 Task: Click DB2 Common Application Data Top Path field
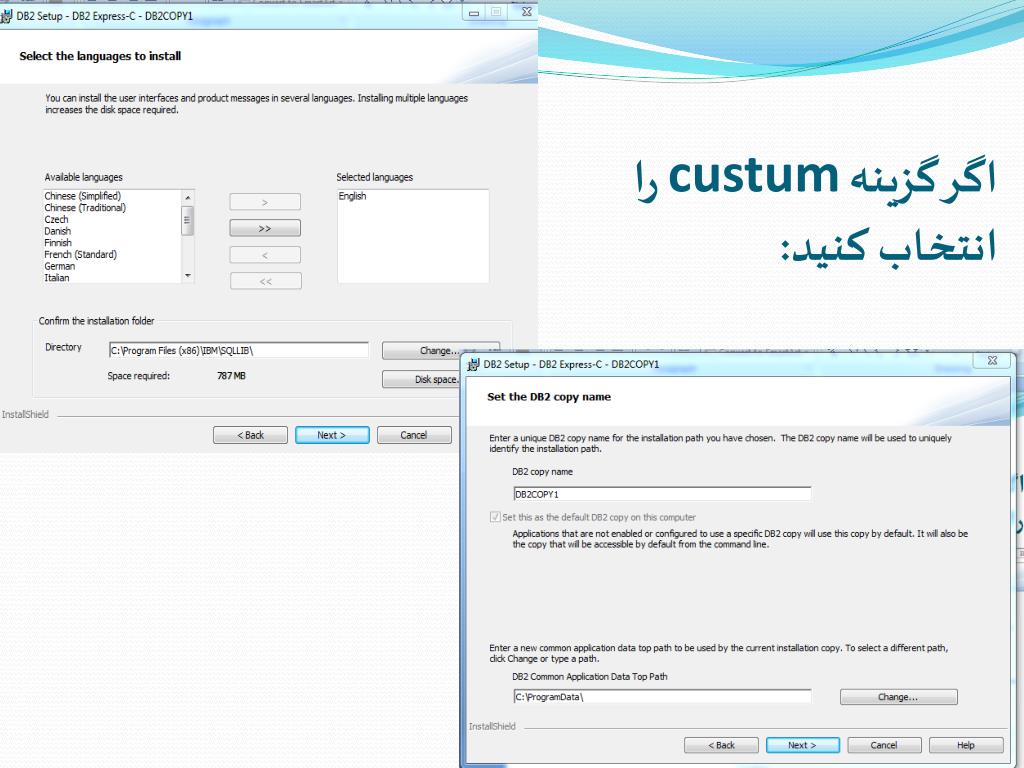662,697
